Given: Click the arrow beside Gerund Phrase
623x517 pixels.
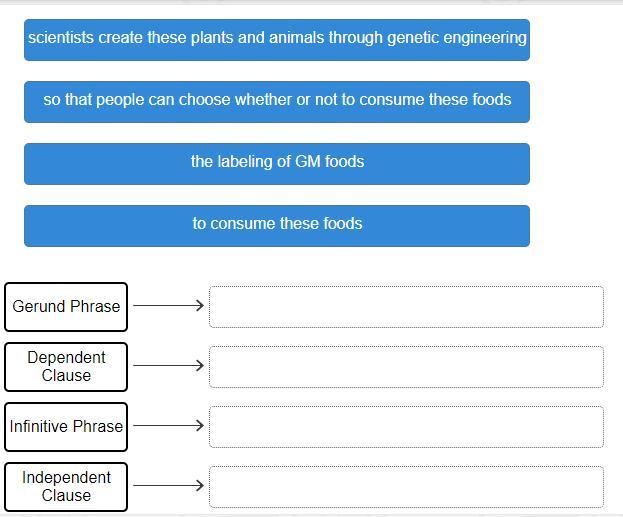Looking at the screenshot, I should tap(168, 306).
